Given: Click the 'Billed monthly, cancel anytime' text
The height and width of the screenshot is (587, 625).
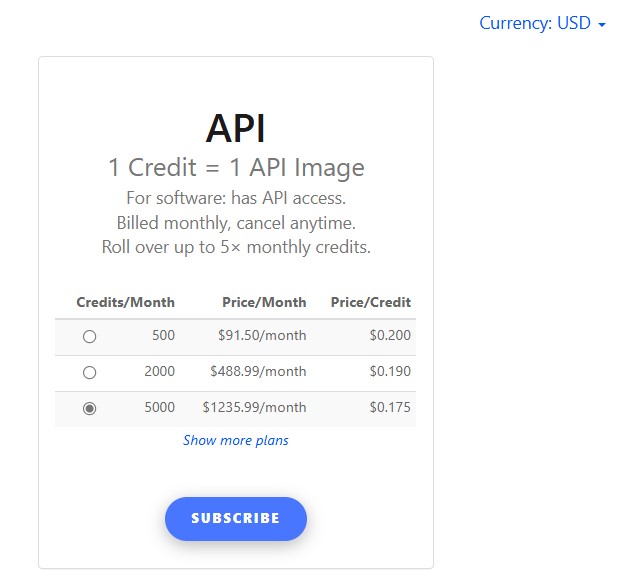Looking at the screenshot, I should pyautogui.click(x=236, y=222).
